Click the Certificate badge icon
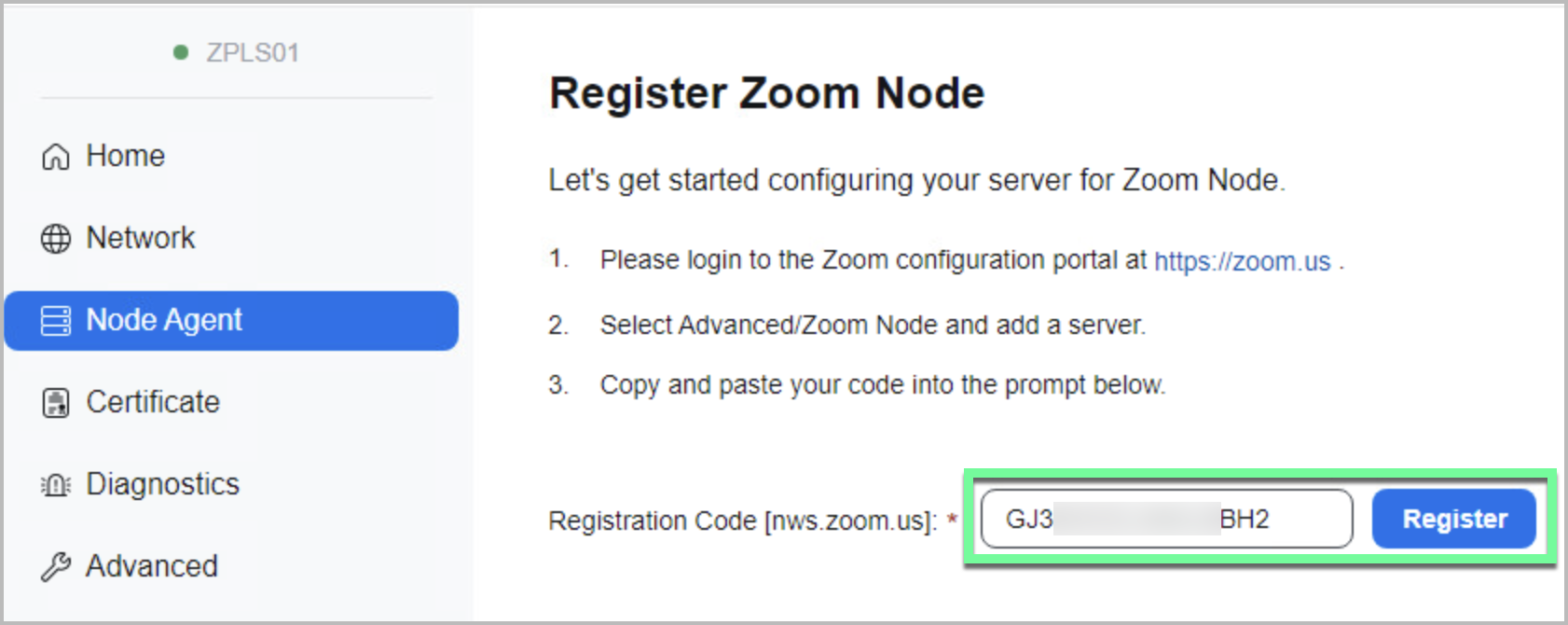Screen dimensions: 1568x625 pos(56,403)
